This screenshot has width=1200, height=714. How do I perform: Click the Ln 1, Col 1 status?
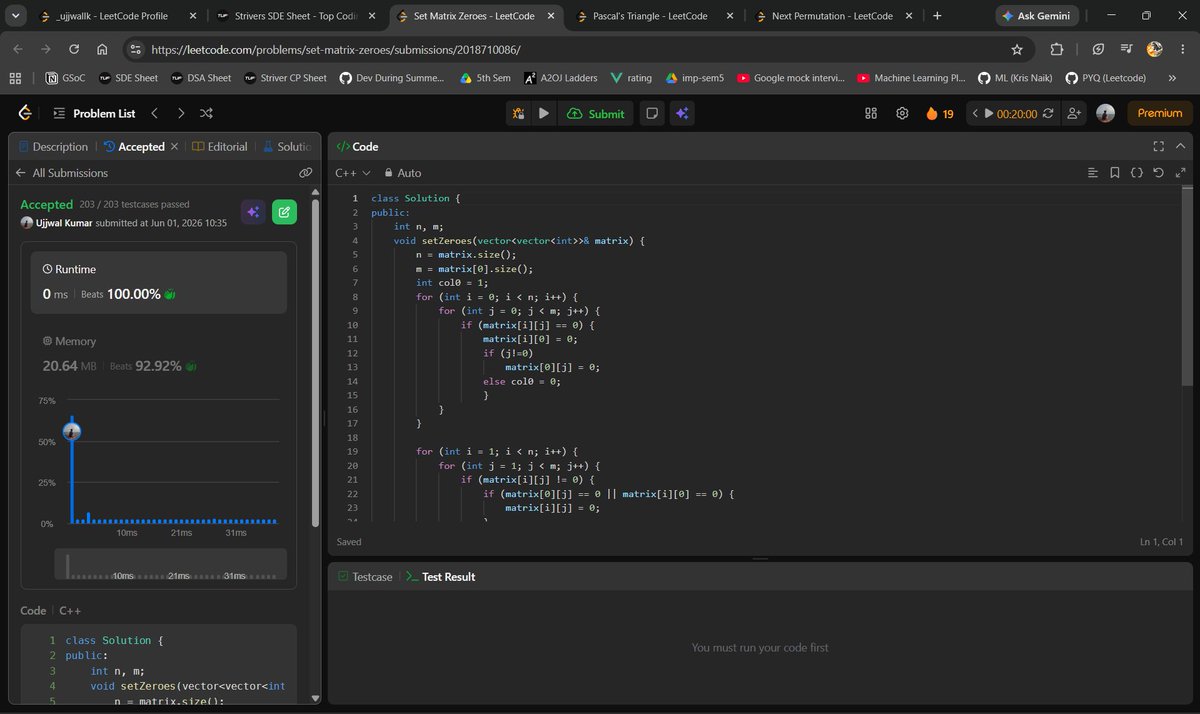(x=1161, y=542)
